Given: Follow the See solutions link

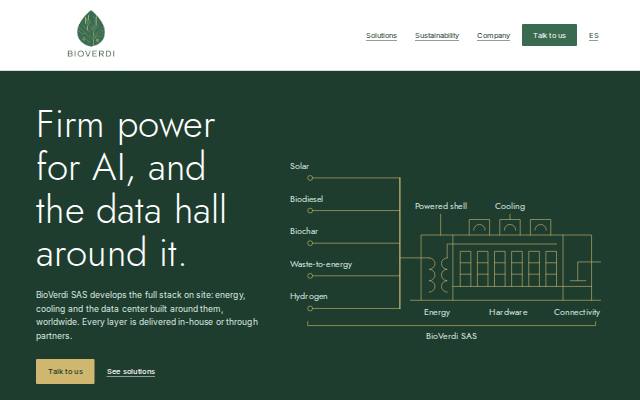Looking at the screenshot, I should 131,372.
